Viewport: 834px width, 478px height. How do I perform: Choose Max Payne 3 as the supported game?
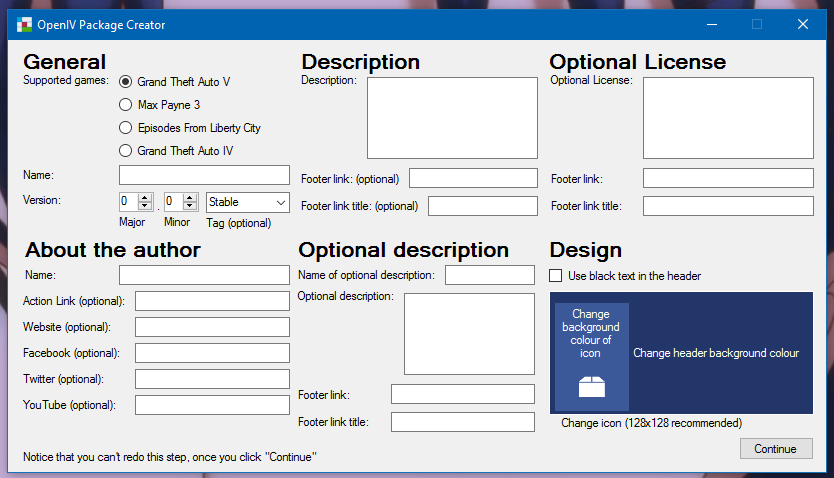click(126, 105)
